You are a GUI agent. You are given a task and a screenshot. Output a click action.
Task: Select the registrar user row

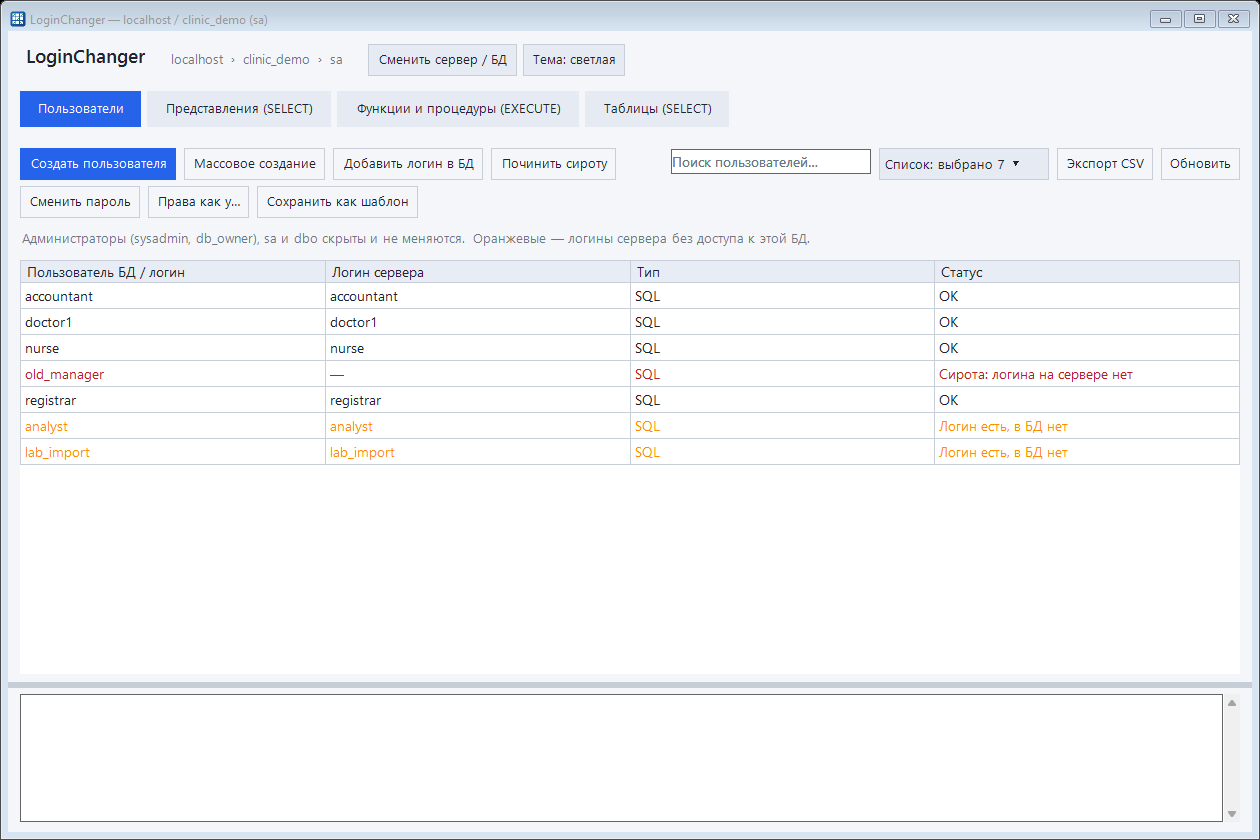(x=630, y=400)
